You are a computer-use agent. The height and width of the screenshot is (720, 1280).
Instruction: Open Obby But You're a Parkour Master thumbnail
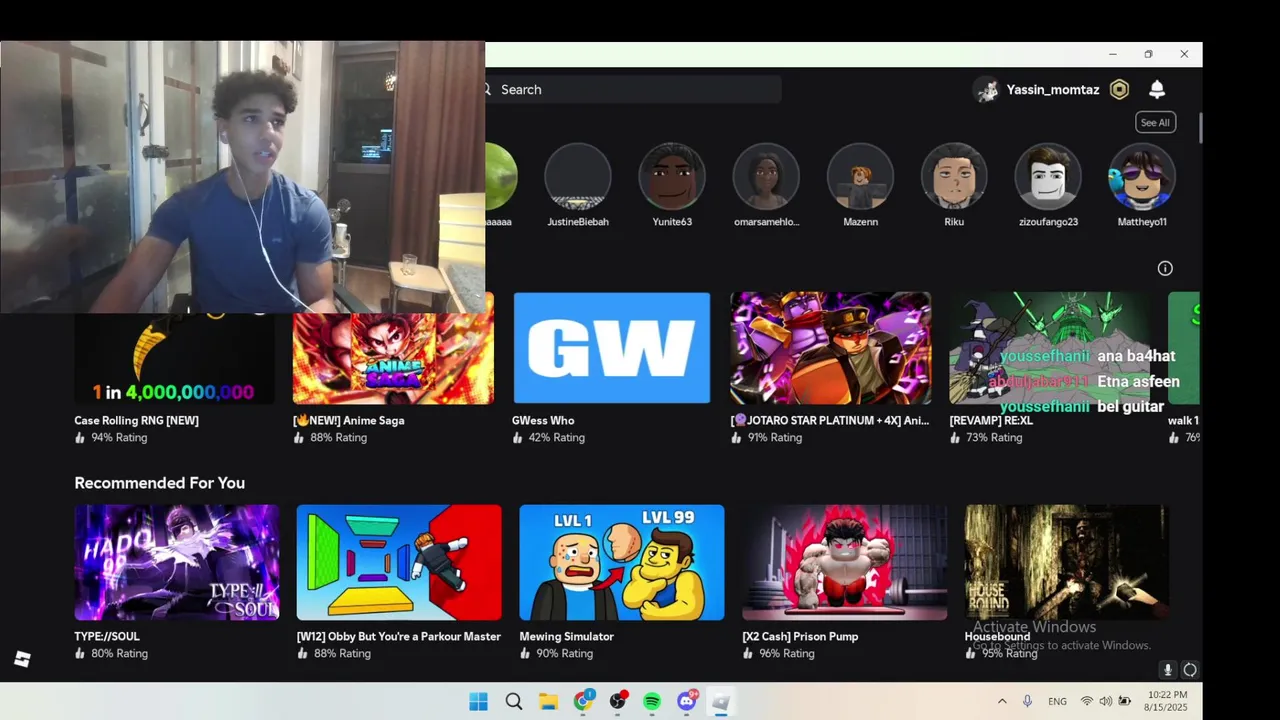pyautogui.click(x=399, y=562)
